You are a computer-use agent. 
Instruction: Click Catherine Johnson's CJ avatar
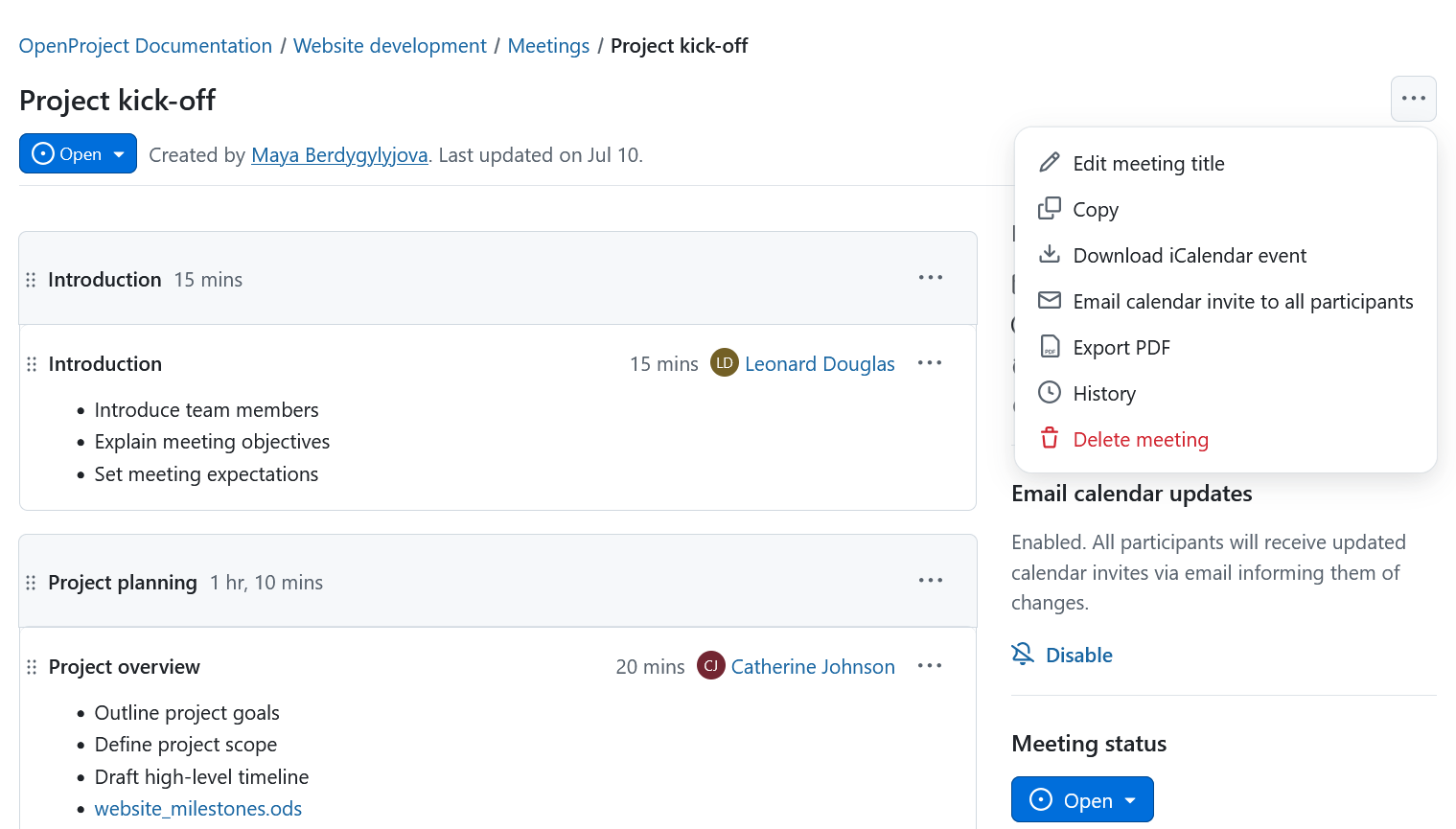tap(710, 665)
